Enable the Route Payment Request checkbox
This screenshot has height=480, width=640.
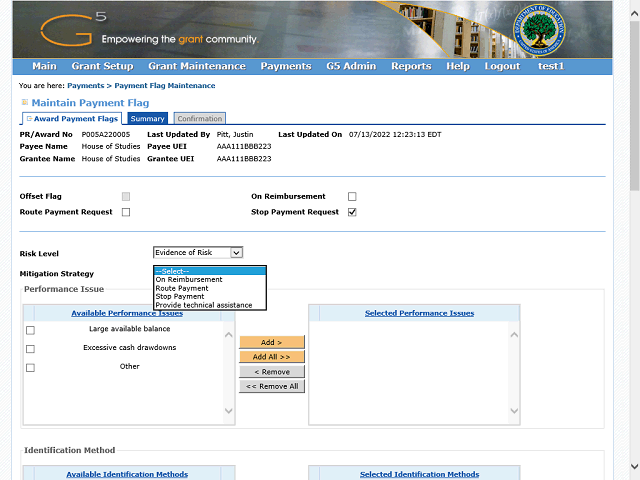click(x=126, y=212)
